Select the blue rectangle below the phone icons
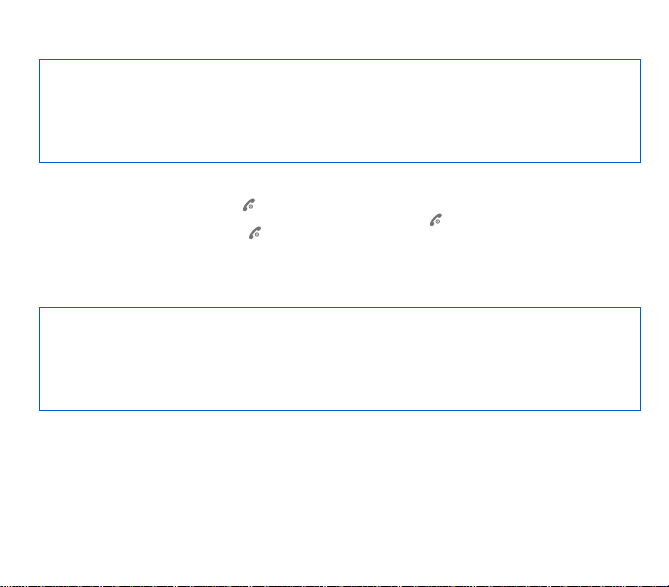This screenshot has height=587, width=669. point(340,359)
